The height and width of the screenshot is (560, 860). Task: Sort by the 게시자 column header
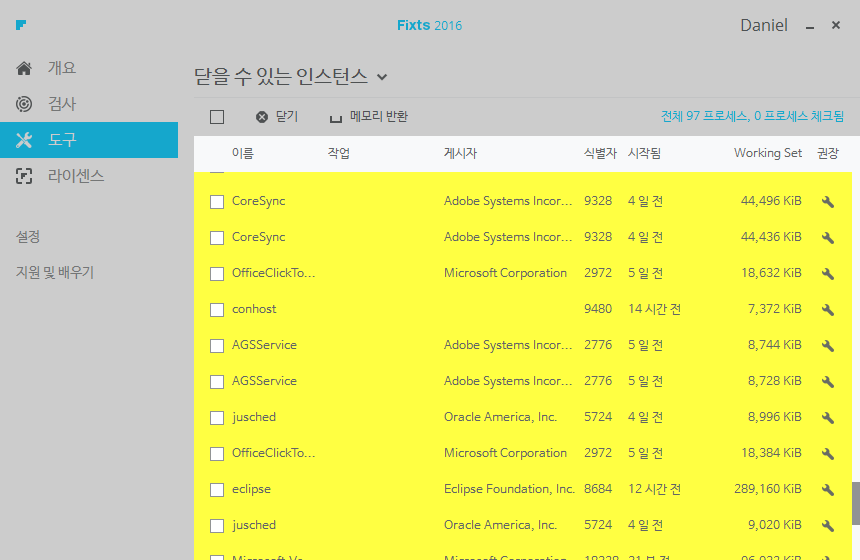[460, 153]
